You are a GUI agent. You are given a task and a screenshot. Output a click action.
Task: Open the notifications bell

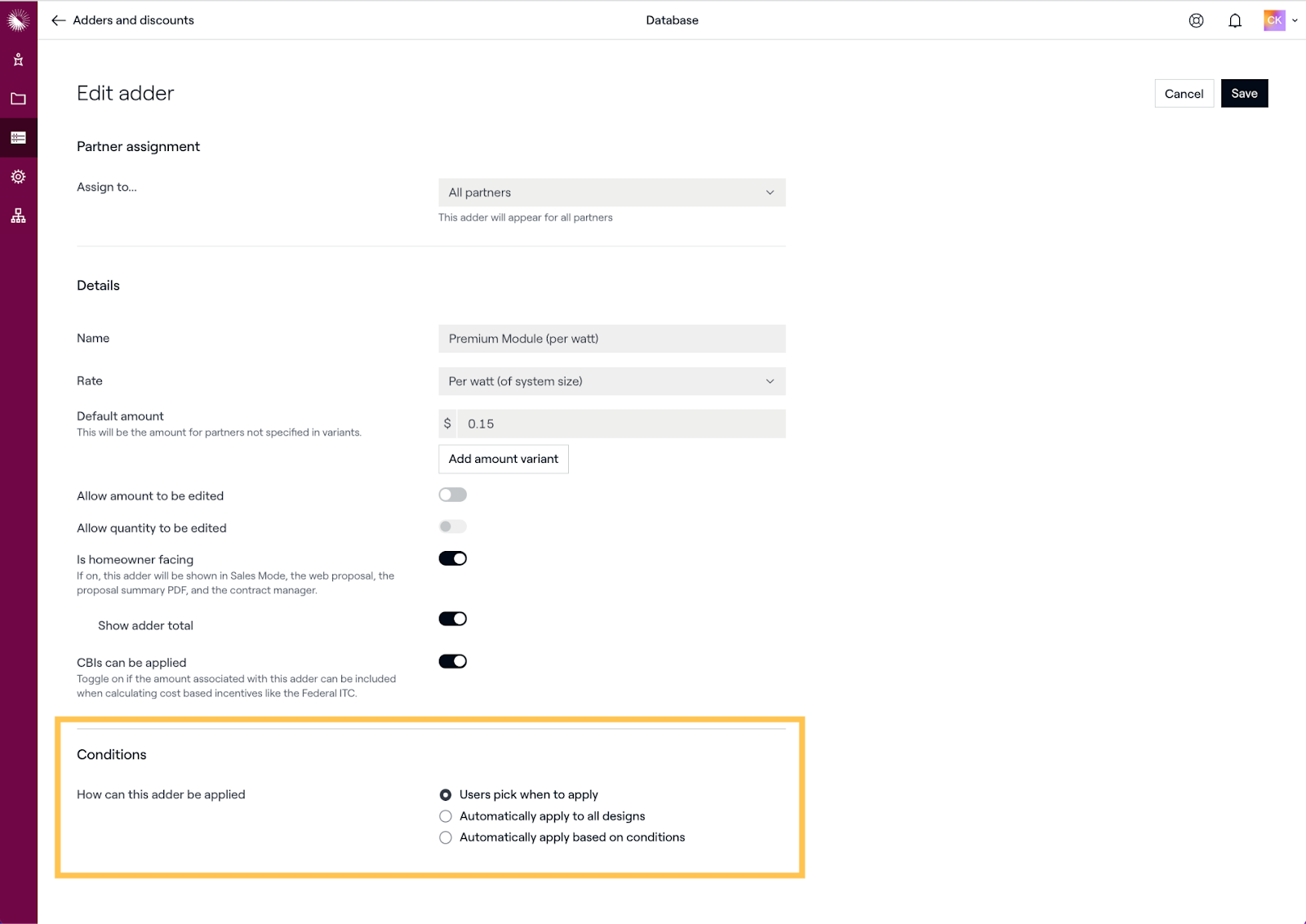pyautogui.click(x=1235, y=20)
